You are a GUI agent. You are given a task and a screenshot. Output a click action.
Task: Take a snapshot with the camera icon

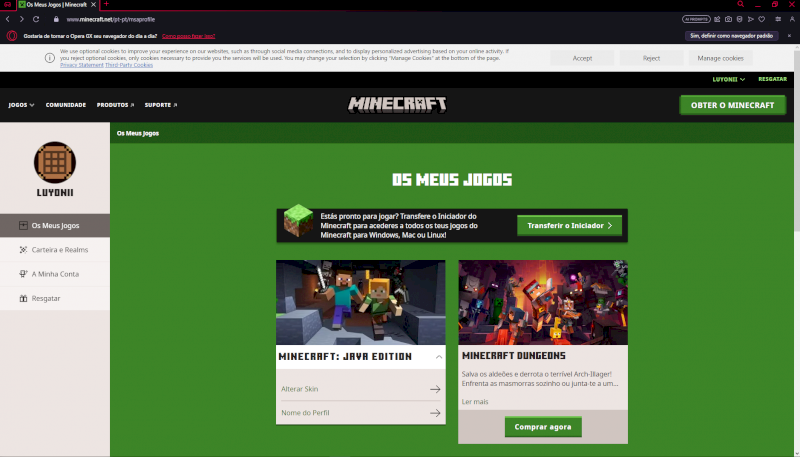click(728, 19)
